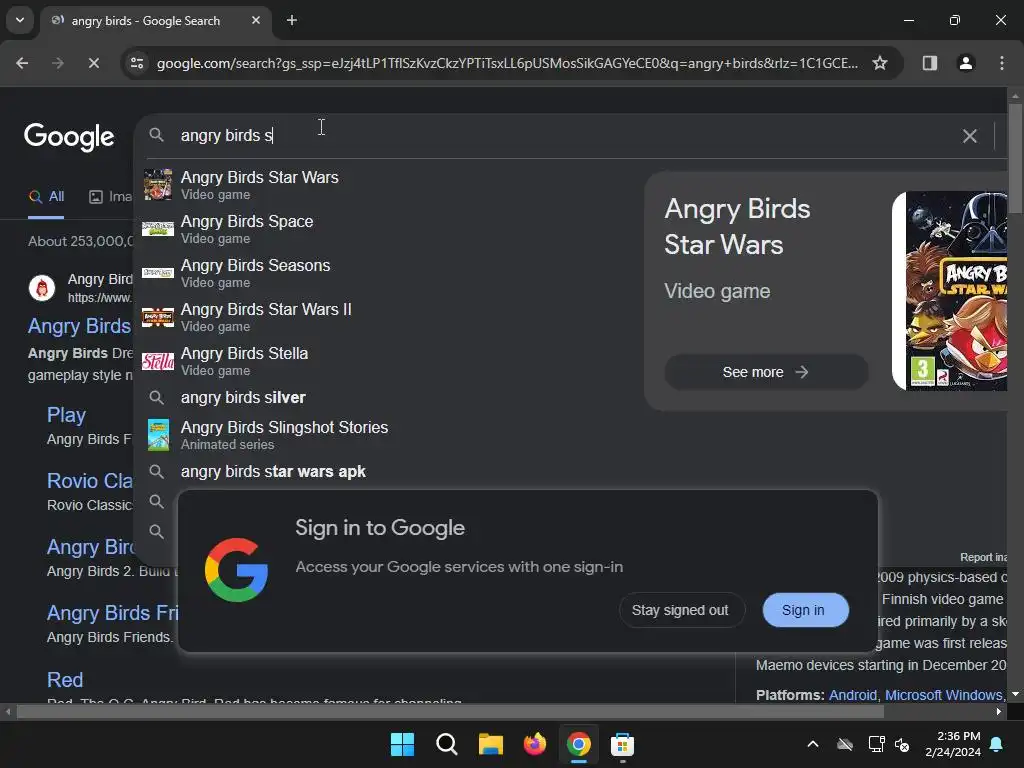Click the search magnifier in search box
Image resolution: width=1024 pixels, height=768 pixels.
(156, 135)
